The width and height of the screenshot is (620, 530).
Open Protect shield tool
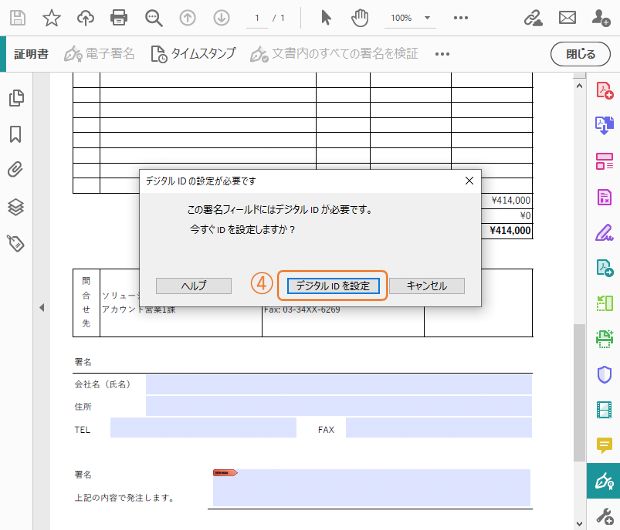pyautogui.click(x=604, y=375)
